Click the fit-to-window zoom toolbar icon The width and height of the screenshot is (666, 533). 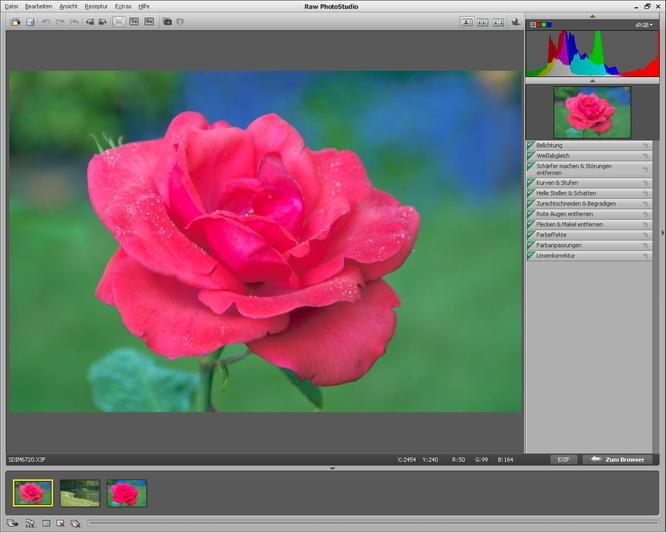(119, 21)
